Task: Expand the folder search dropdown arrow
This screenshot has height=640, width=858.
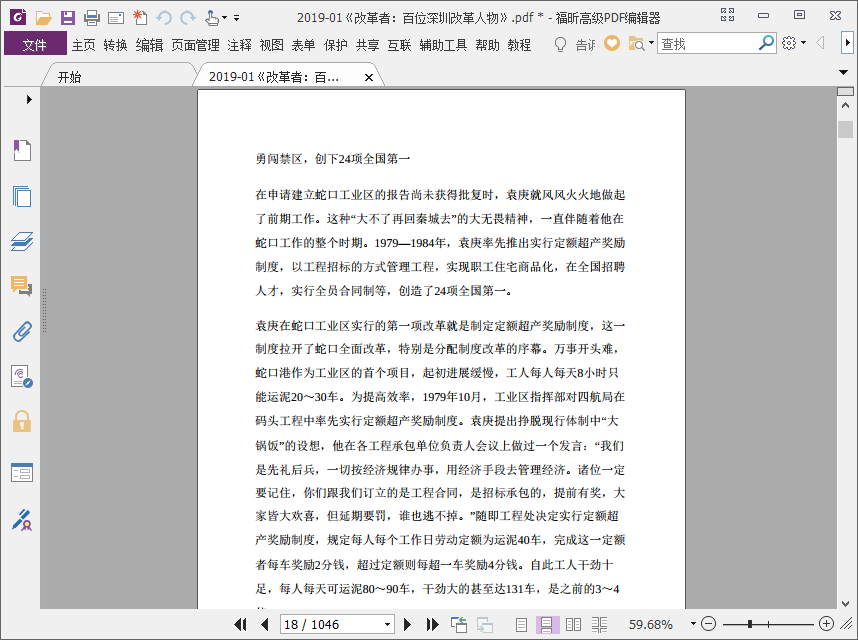Action: [x=651, y=42]
